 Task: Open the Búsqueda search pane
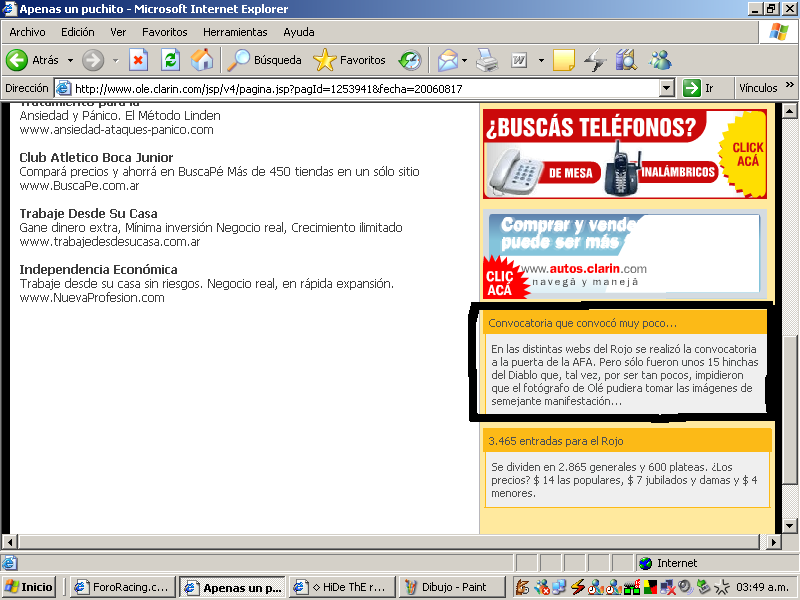(x=264, y=60)
